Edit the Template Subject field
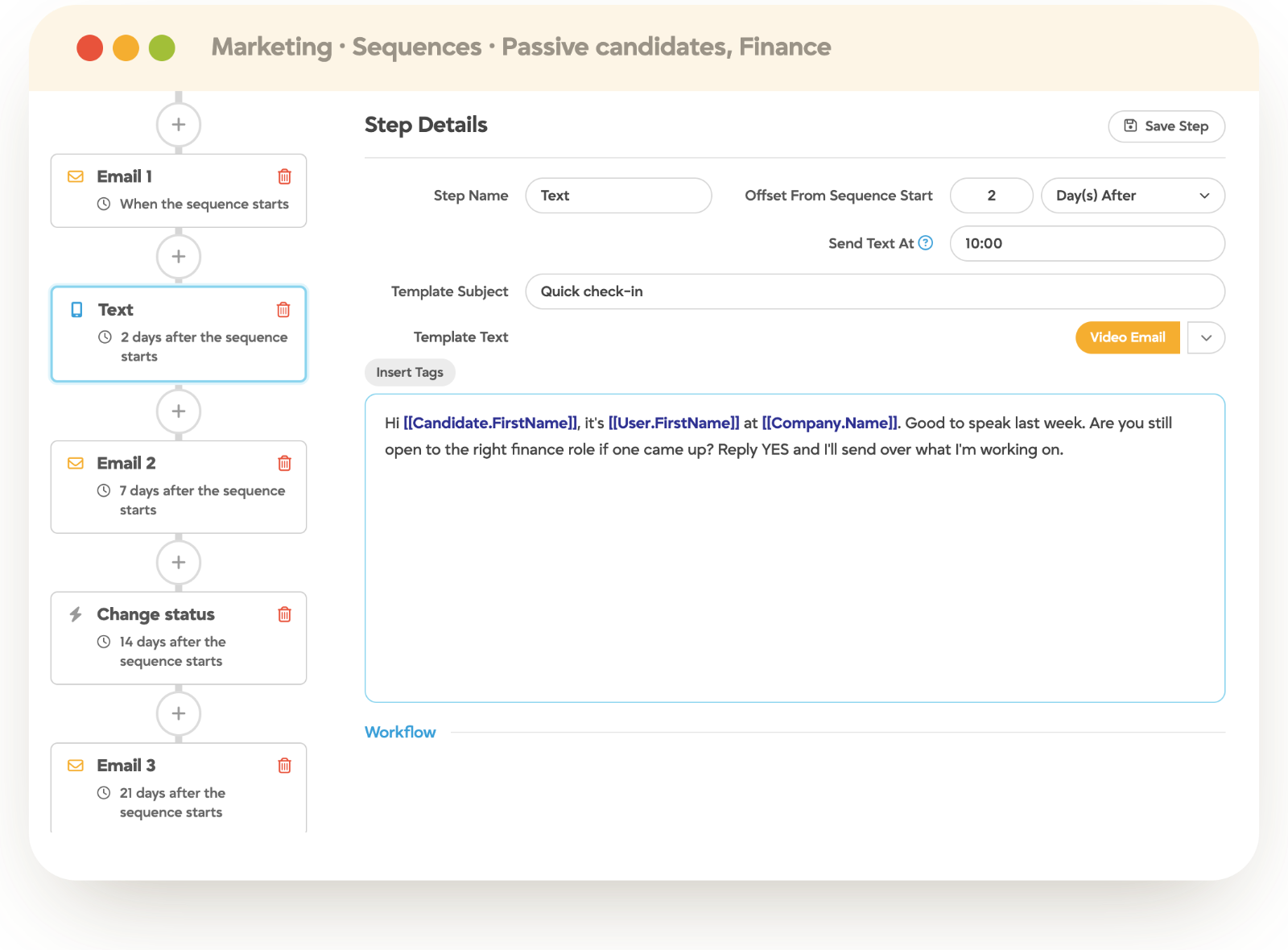Screen dimensions: 1288x950 coord(875,291)
